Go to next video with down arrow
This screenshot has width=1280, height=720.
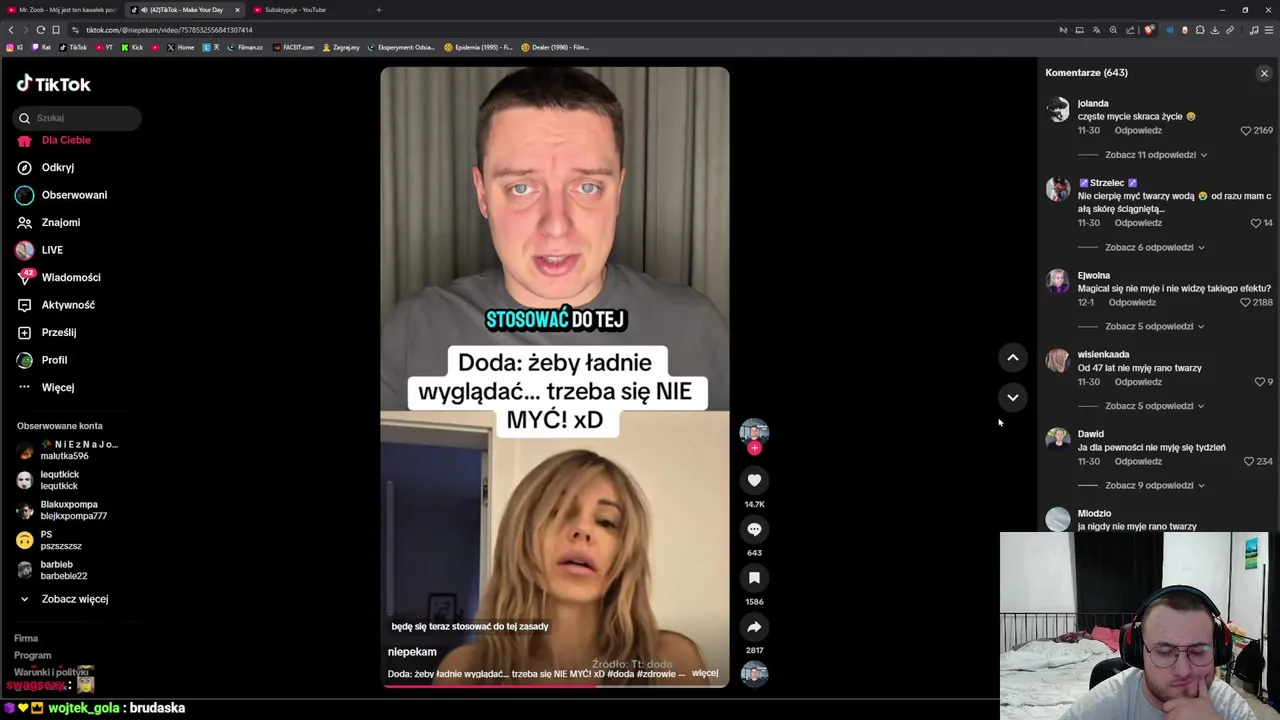1012,397
